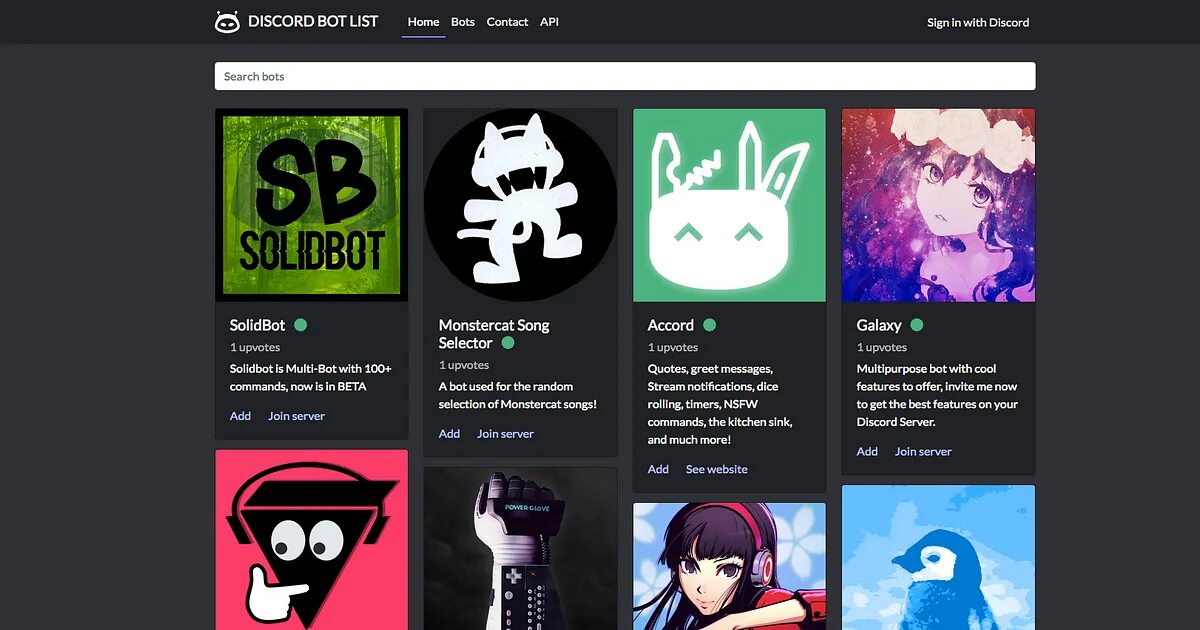This screenshot has width=1200, height=630.
Task: Add the Accord bot
Action: coord(658,469)
